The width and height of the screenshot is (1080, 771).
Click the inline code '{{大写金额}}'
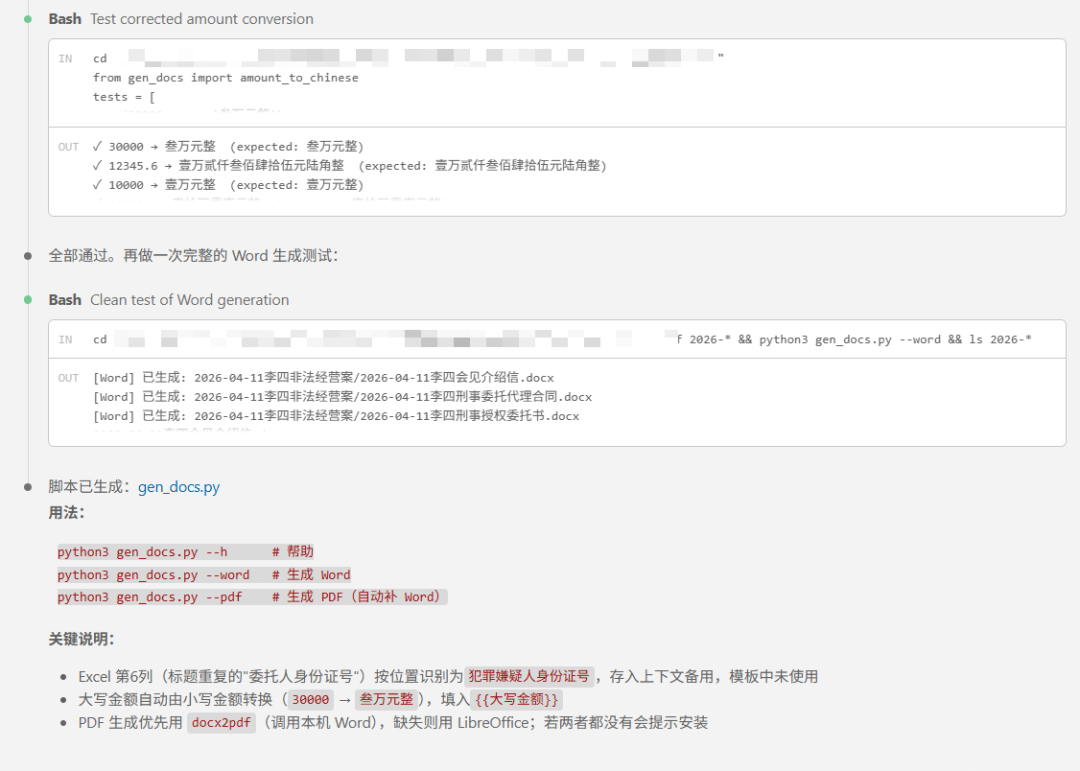point(517,699)
